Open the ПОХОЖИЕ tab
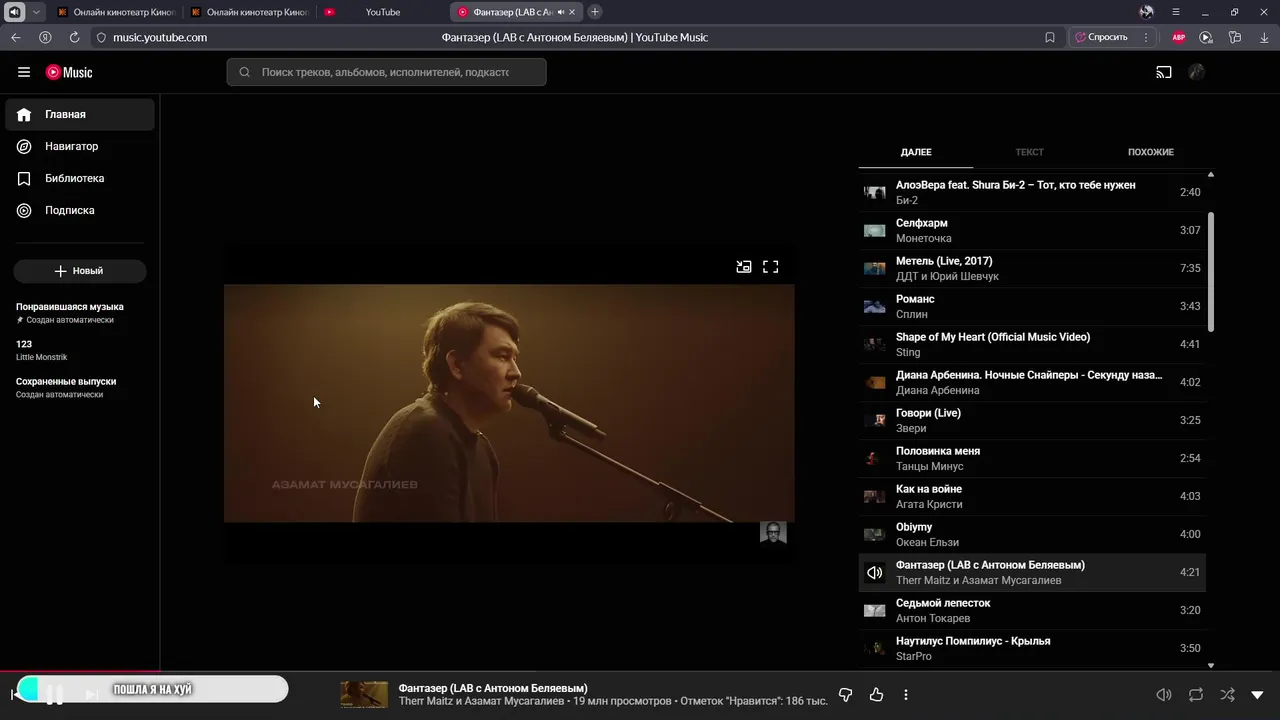Image resolution: width=1280 pixels, height=720 pixels. coord(1151,152)
